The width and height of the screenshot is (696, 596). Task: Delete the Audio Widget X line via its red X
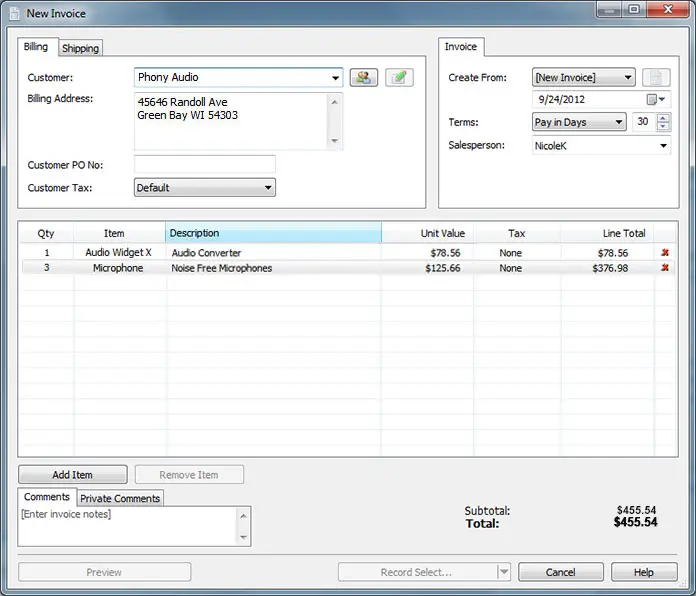click(665, 253)
